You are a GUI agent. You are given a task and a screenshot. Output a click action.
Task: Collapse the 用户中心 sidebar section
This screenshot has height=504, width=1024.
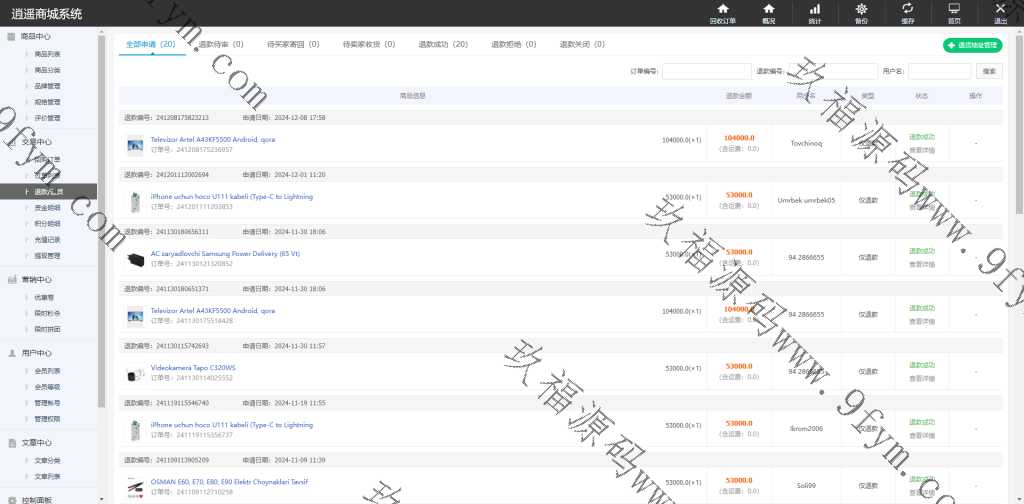36,353
